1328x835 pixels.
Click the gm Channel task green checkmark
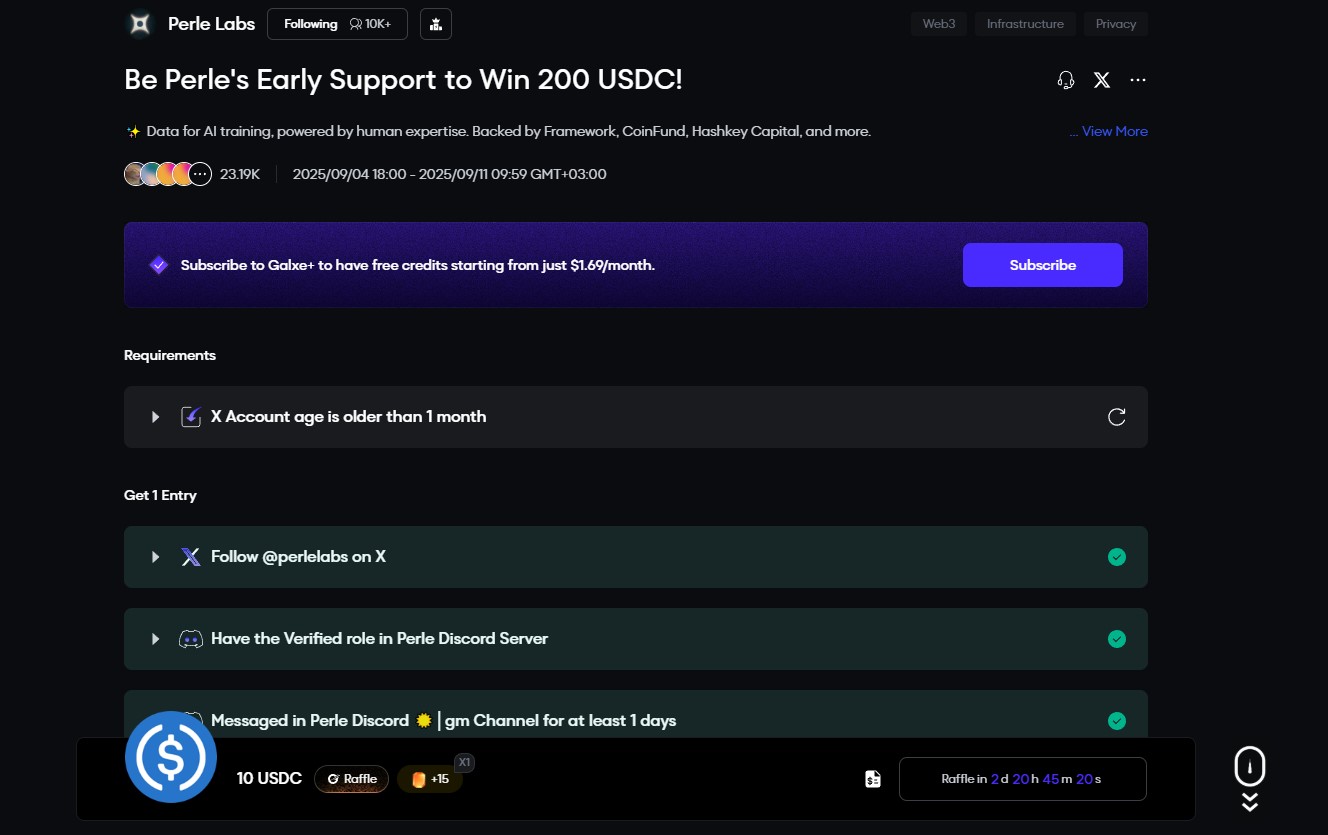click(x=1117, y=721)
